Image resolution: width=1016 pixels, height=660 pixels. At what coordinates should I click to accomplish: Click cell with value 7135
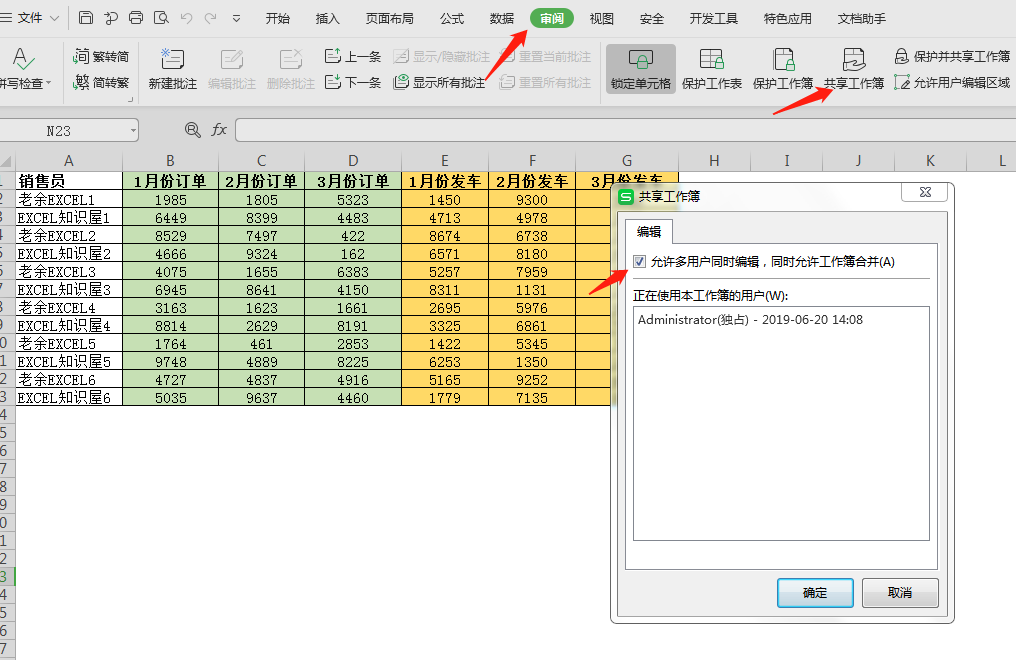point(532,397)
